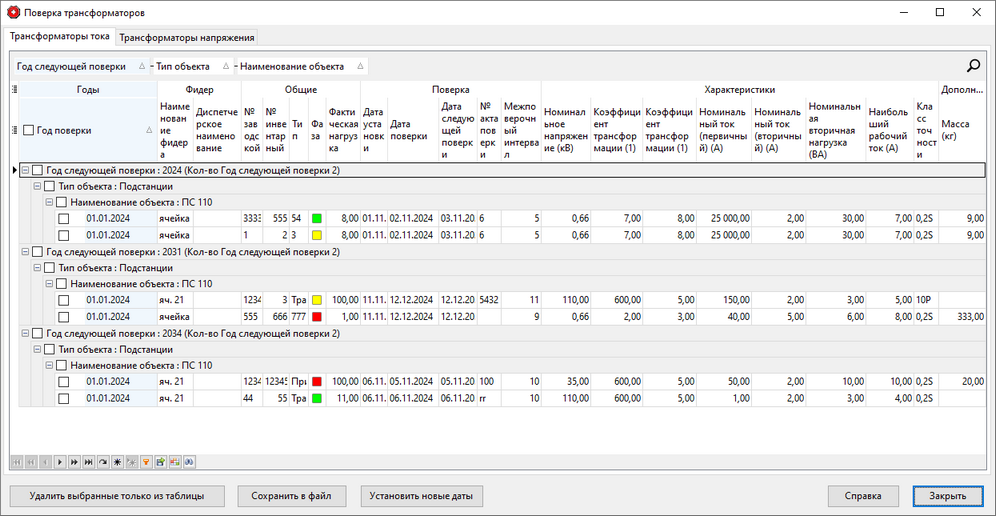Click Дата поверки column header

(413, 130)
